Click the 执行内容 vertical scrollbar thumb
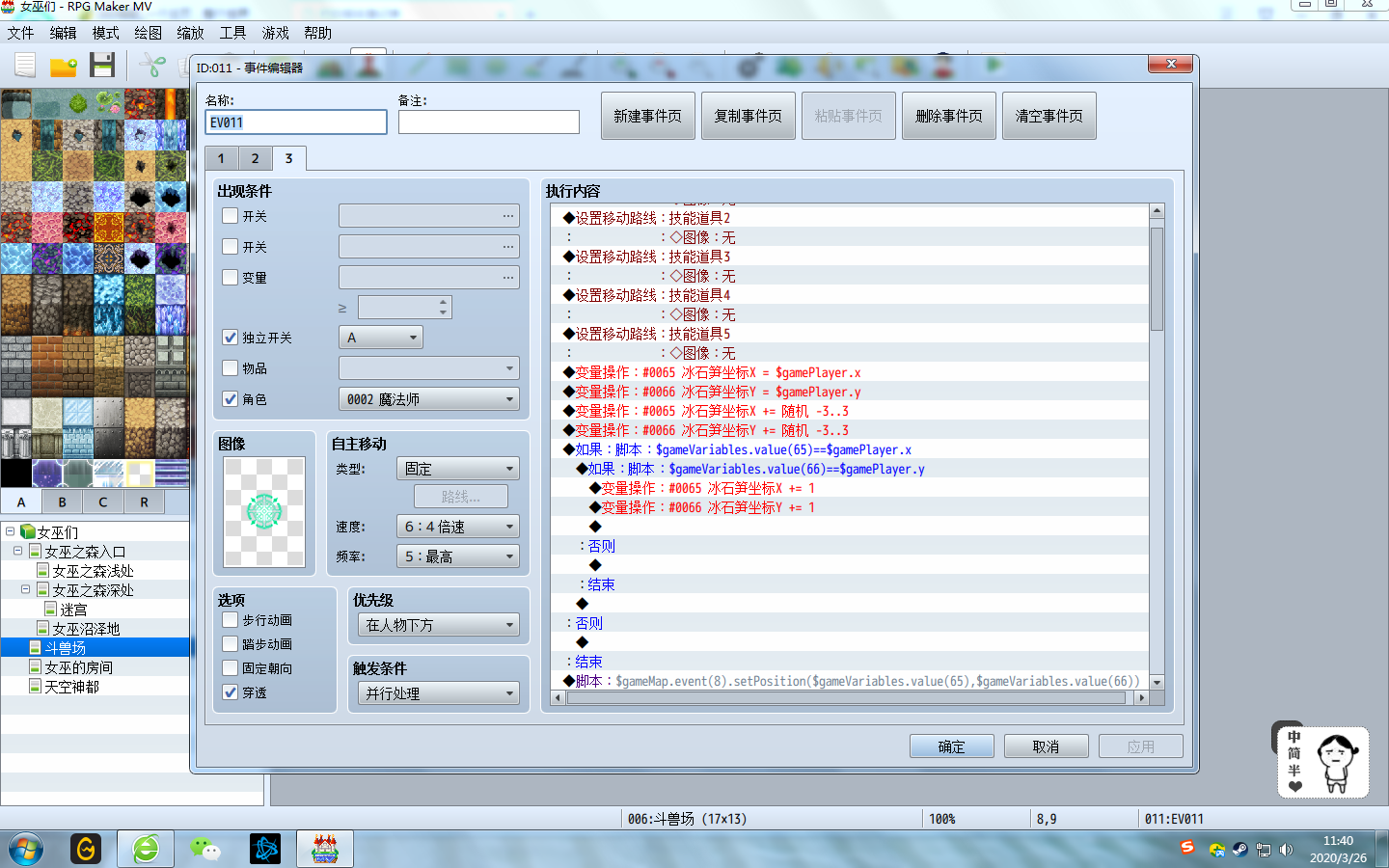The width and height of the screenshot is (1389, 868). [x=1157, y=280]
